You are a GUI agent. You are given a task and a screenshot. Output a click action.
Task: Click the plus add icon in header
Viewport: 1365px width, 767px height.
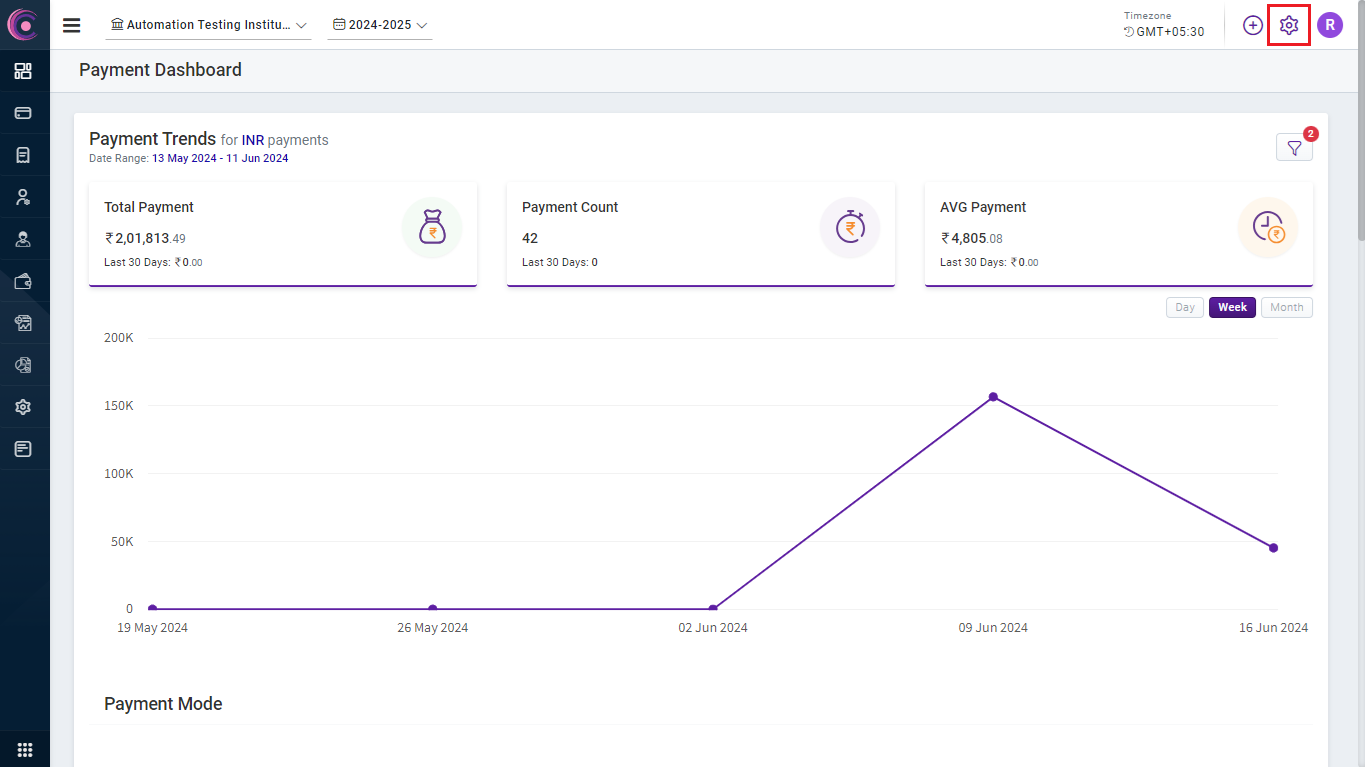click(1252, 25)
